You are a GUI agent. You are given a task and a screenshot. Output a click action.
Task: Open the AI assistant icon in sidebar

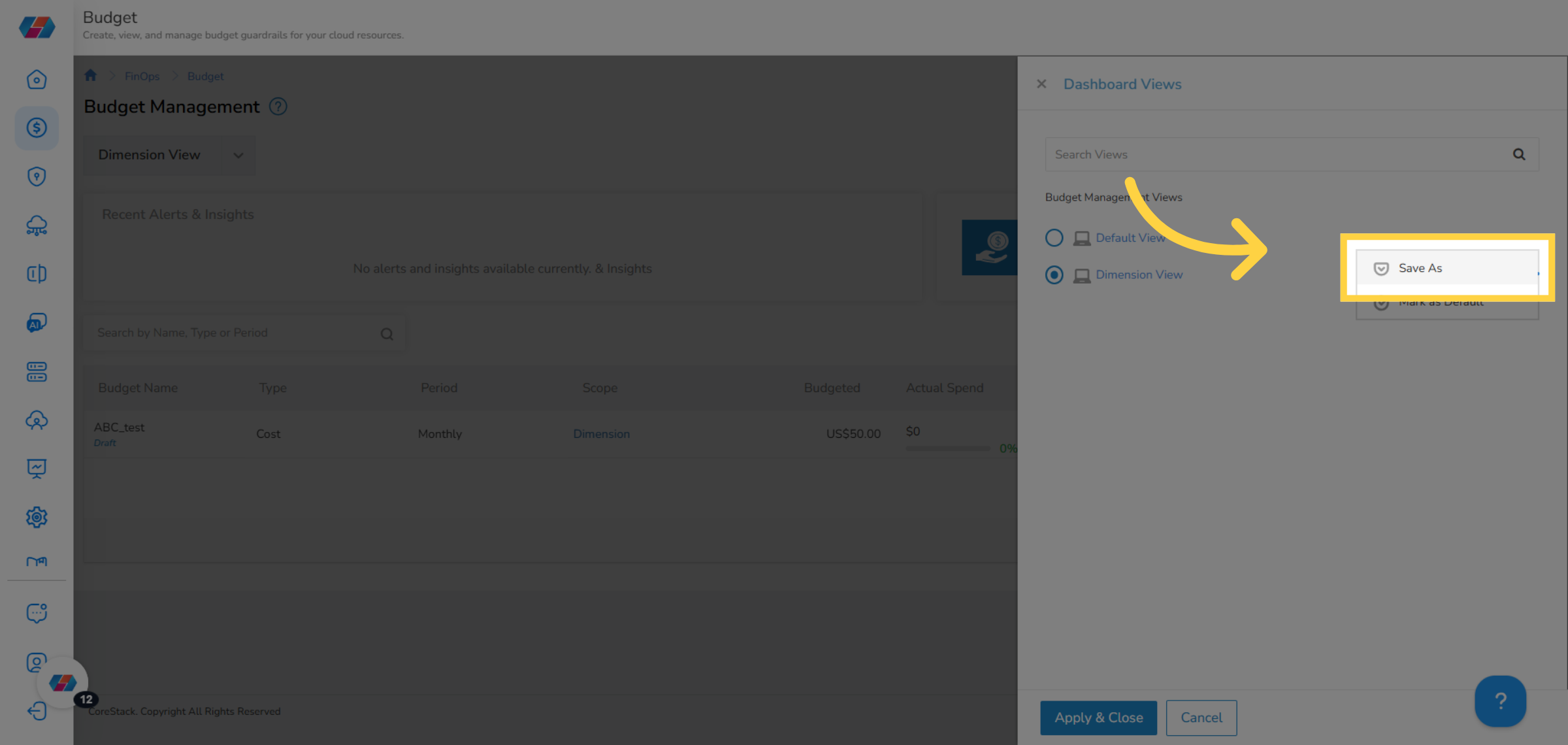[x=37, y=323]
